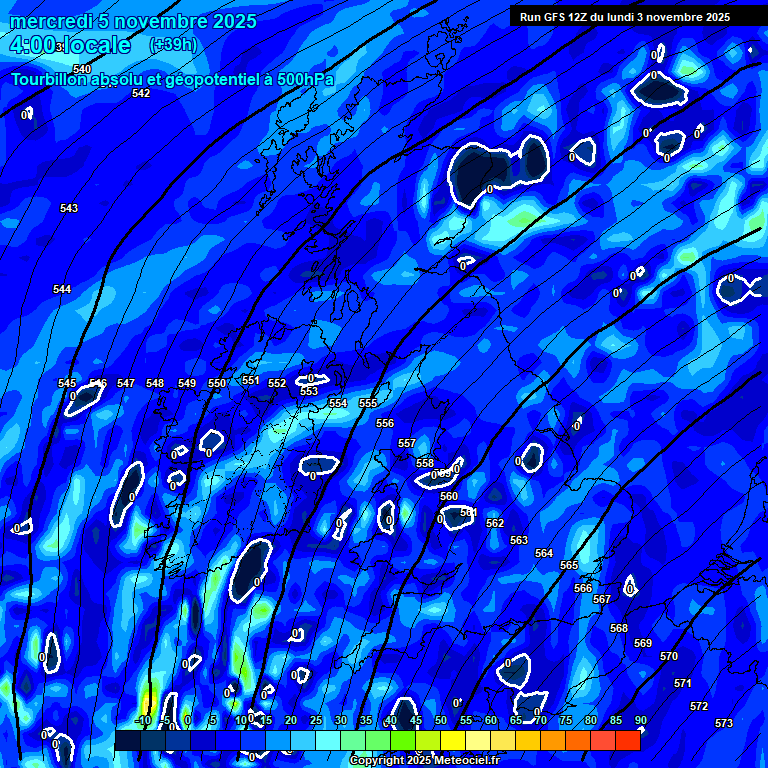Click the date title mercredi 5 novembre 2025

click(134, 21)
